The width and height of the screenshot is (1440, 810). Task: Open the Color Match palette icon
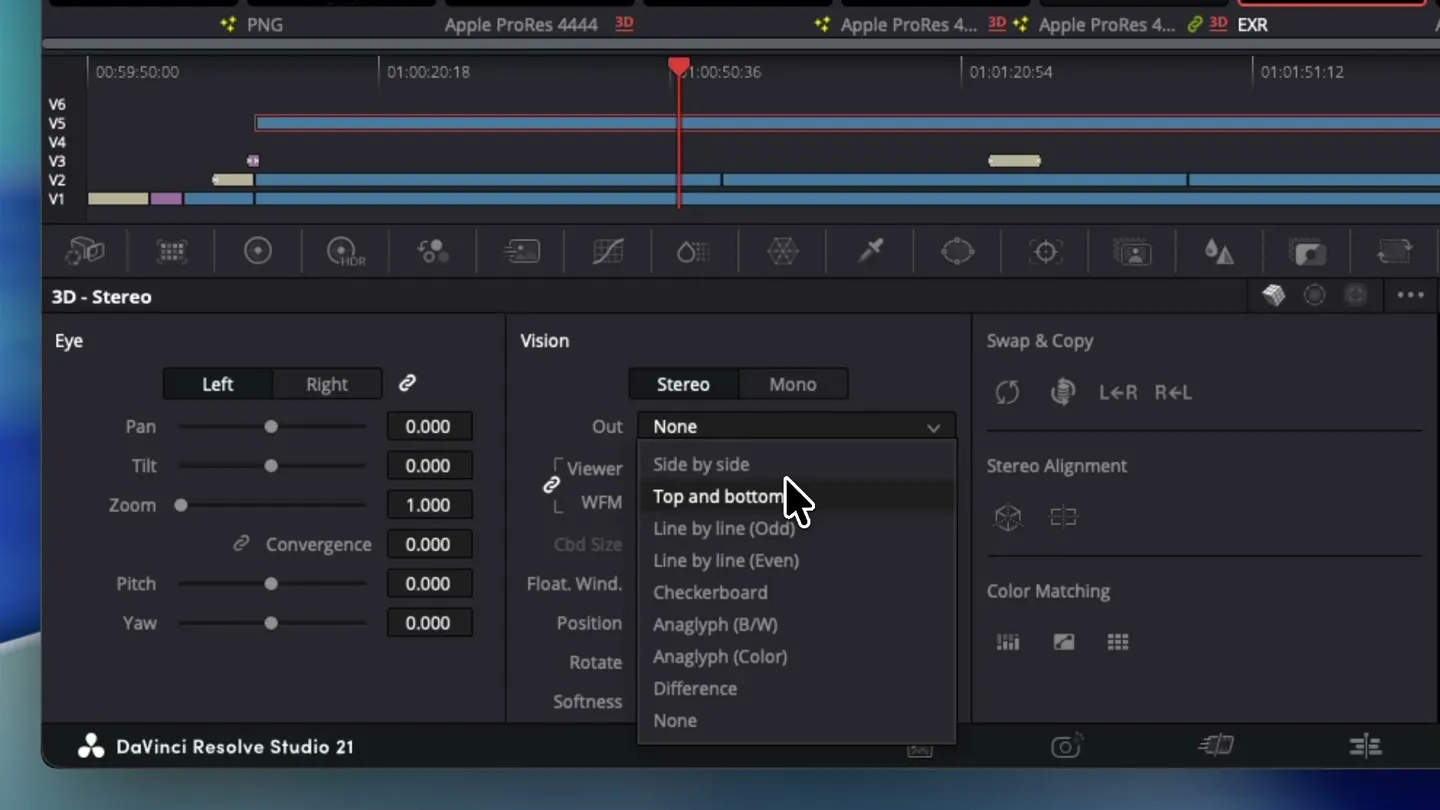pos(172,251)
